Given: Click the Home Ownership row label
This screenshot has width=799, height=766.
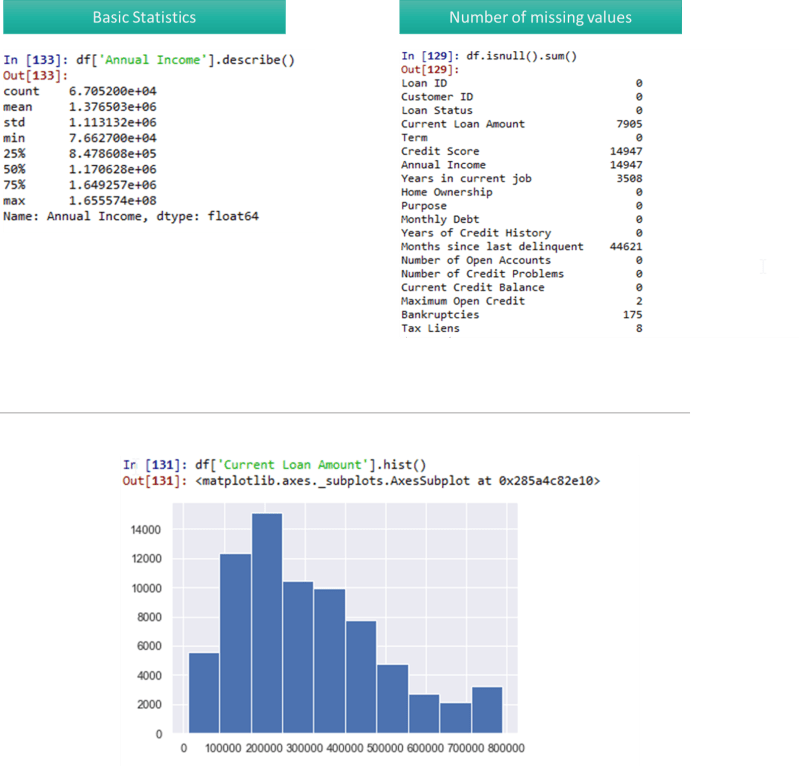Looking at the screenshot, I should (447, 192).
